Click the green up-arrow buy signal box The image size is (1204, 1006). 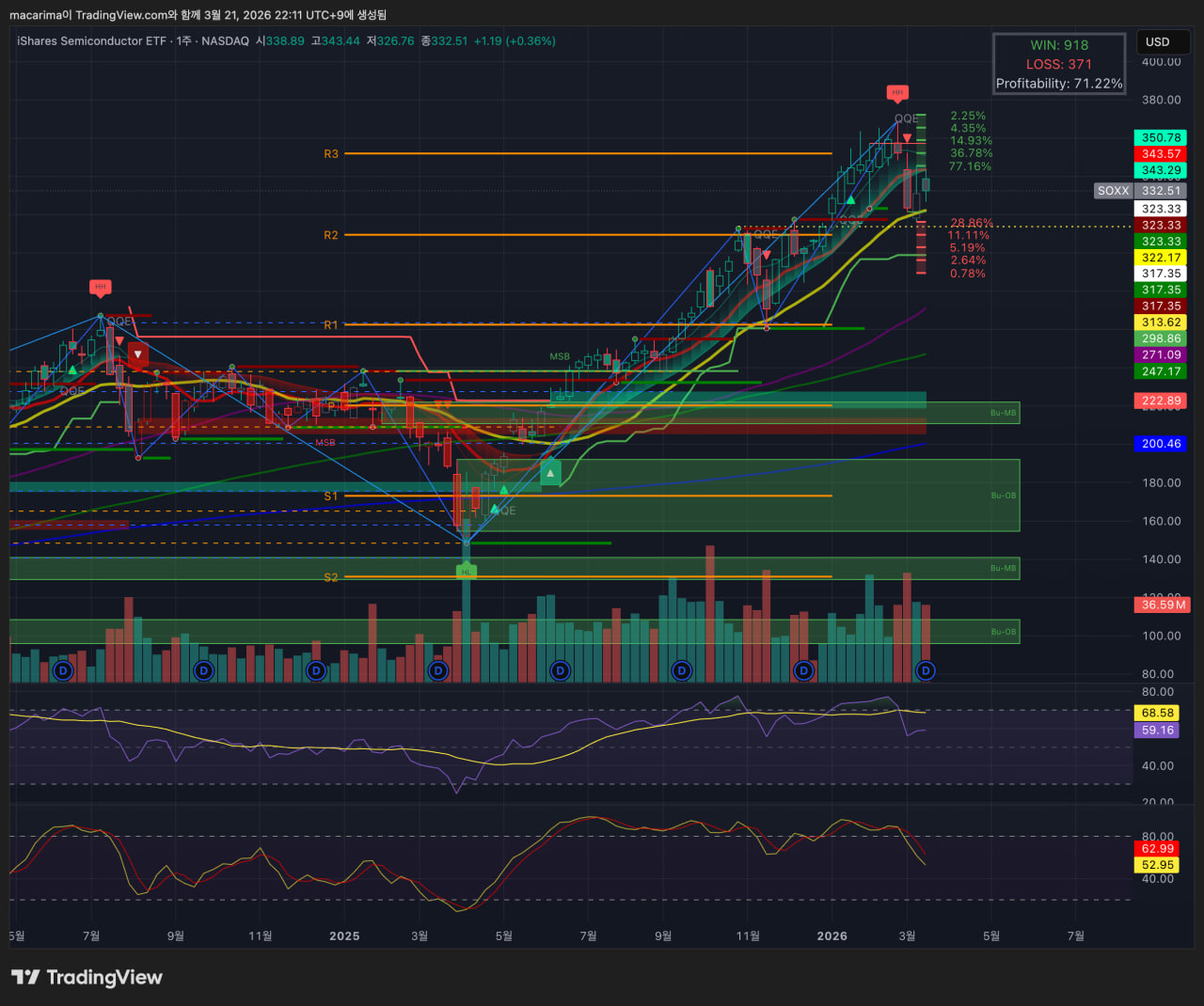pos(550,473)
